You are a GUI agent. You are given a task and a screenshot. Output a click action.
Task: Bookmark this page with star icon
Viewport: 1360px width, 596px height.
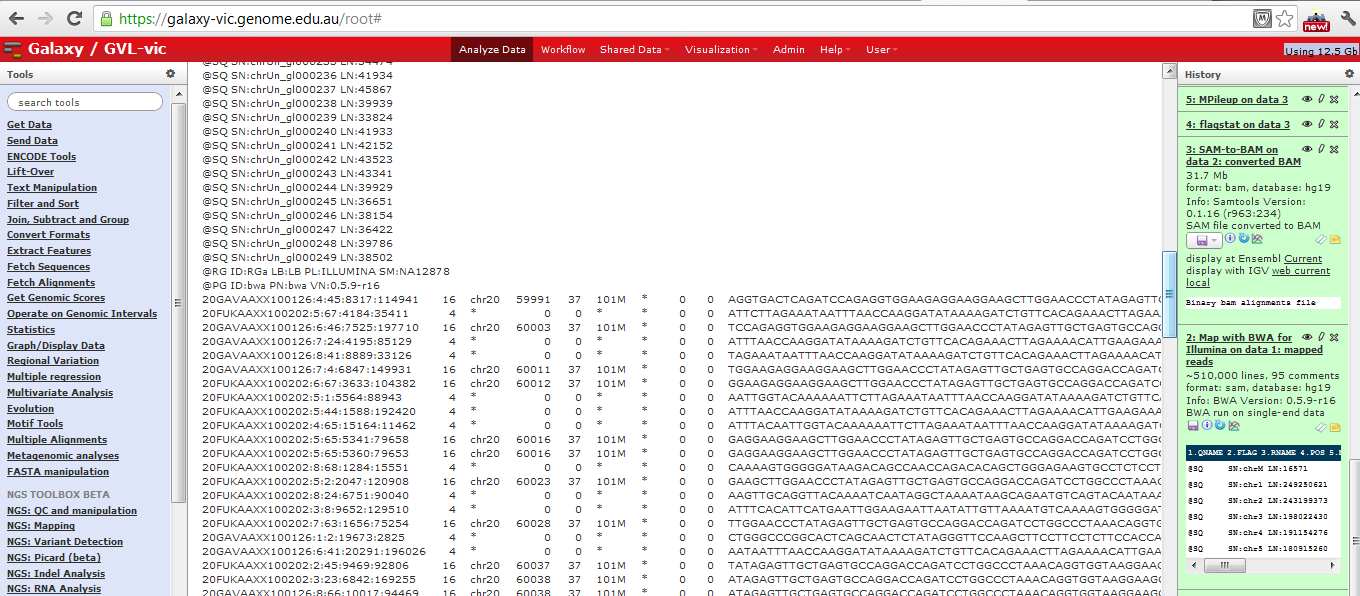coord(1285,19)
